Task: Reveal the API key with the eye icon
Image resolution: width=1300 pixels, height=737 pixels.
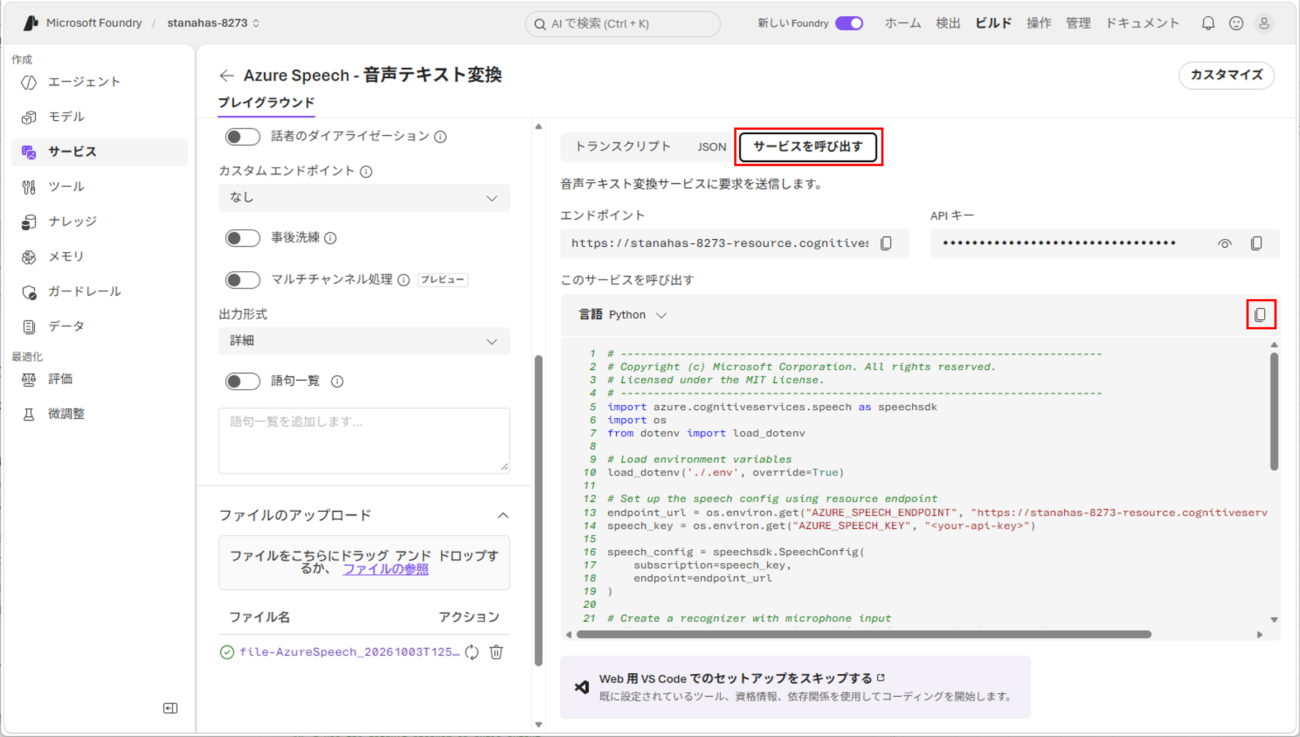Action: point(1224,243)
